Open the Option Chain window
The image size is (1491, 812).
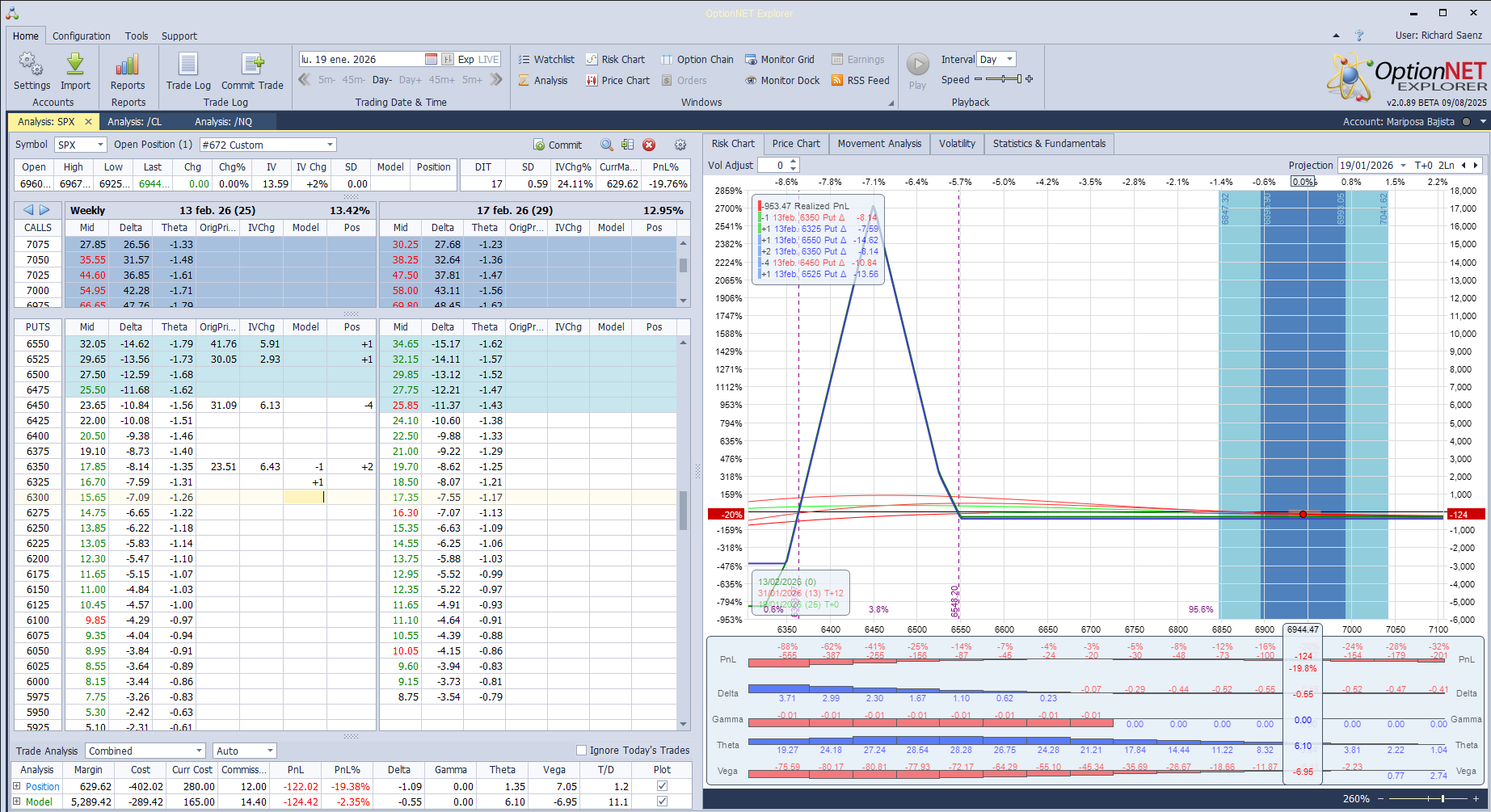tap(697, 60)
